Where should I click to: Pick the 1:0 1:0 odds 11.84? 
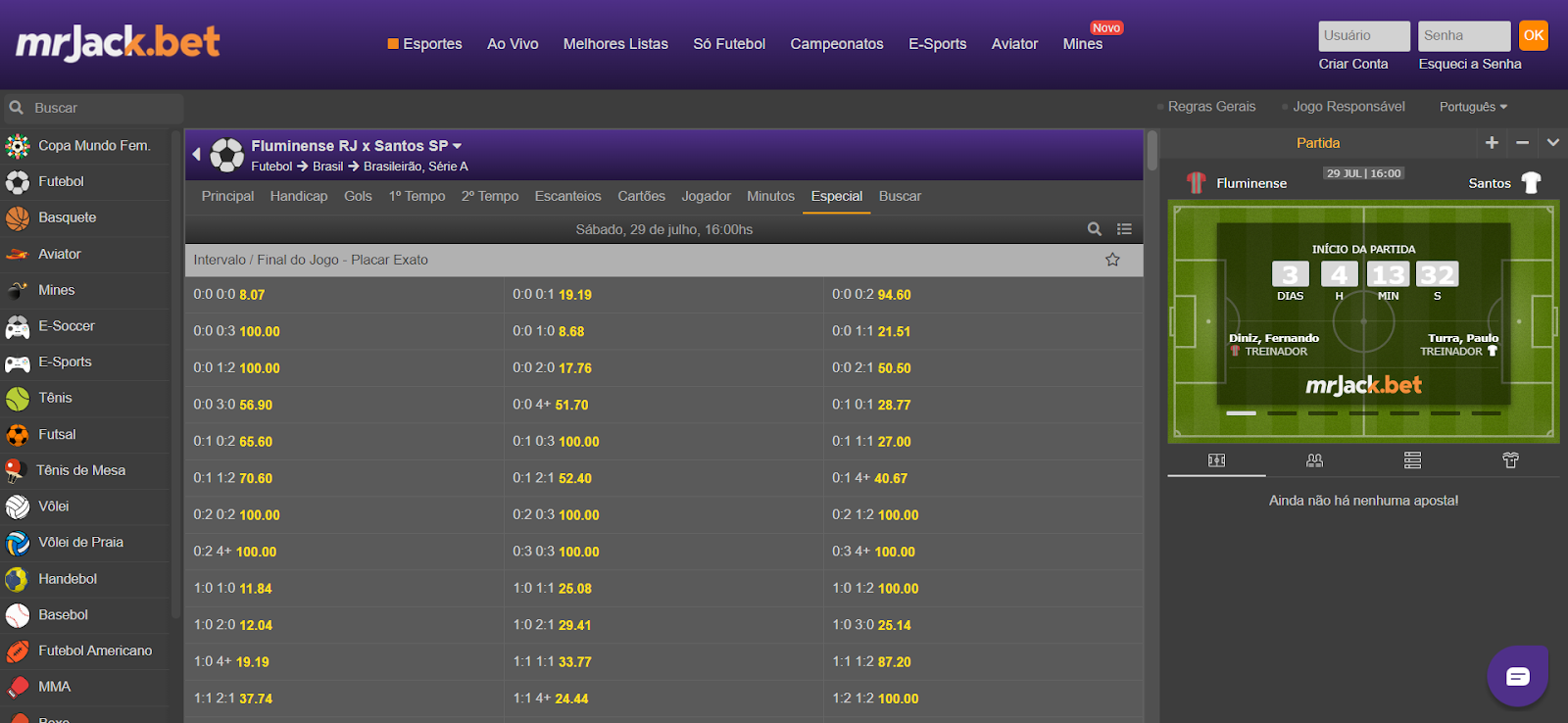point(344,589)
